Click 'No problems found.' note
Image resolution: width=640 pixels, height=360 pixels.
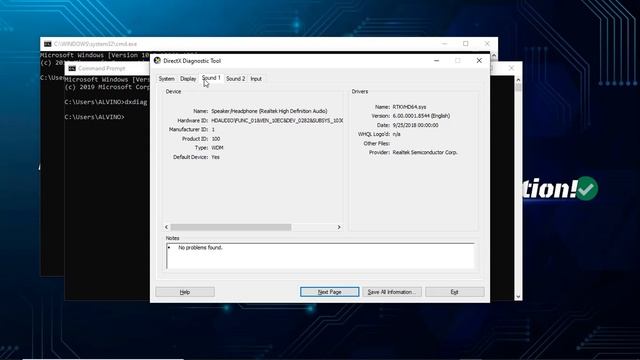(x=200, y=248)
